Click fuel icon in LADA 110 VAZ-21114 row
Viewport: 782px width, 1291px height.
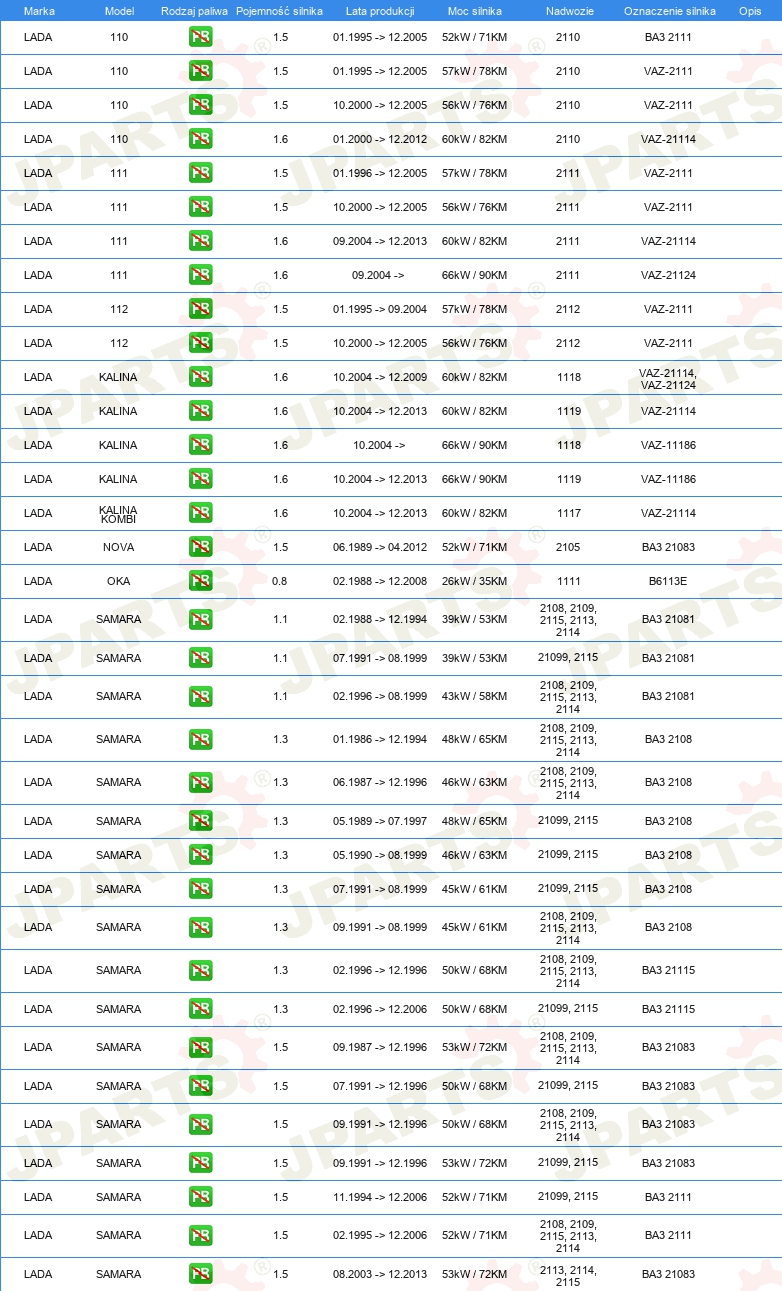[x=200, y=140]
